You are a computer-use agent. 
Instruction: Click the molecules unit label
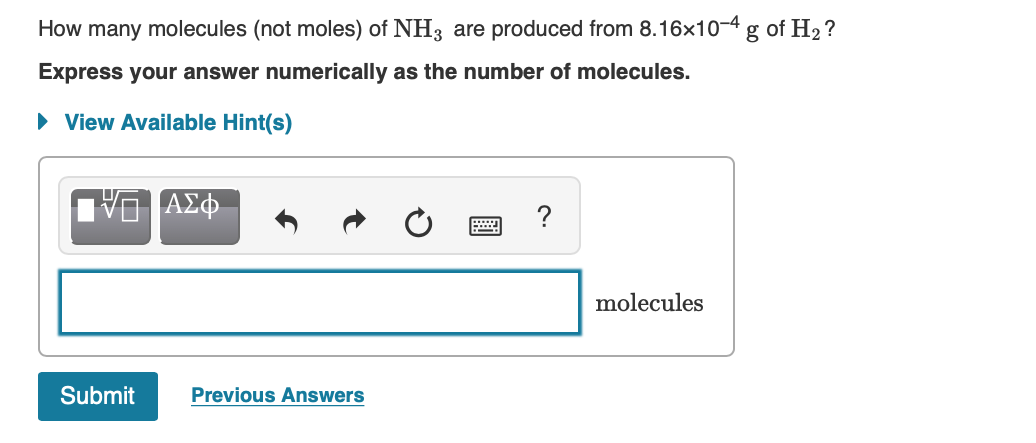point(649,303)
